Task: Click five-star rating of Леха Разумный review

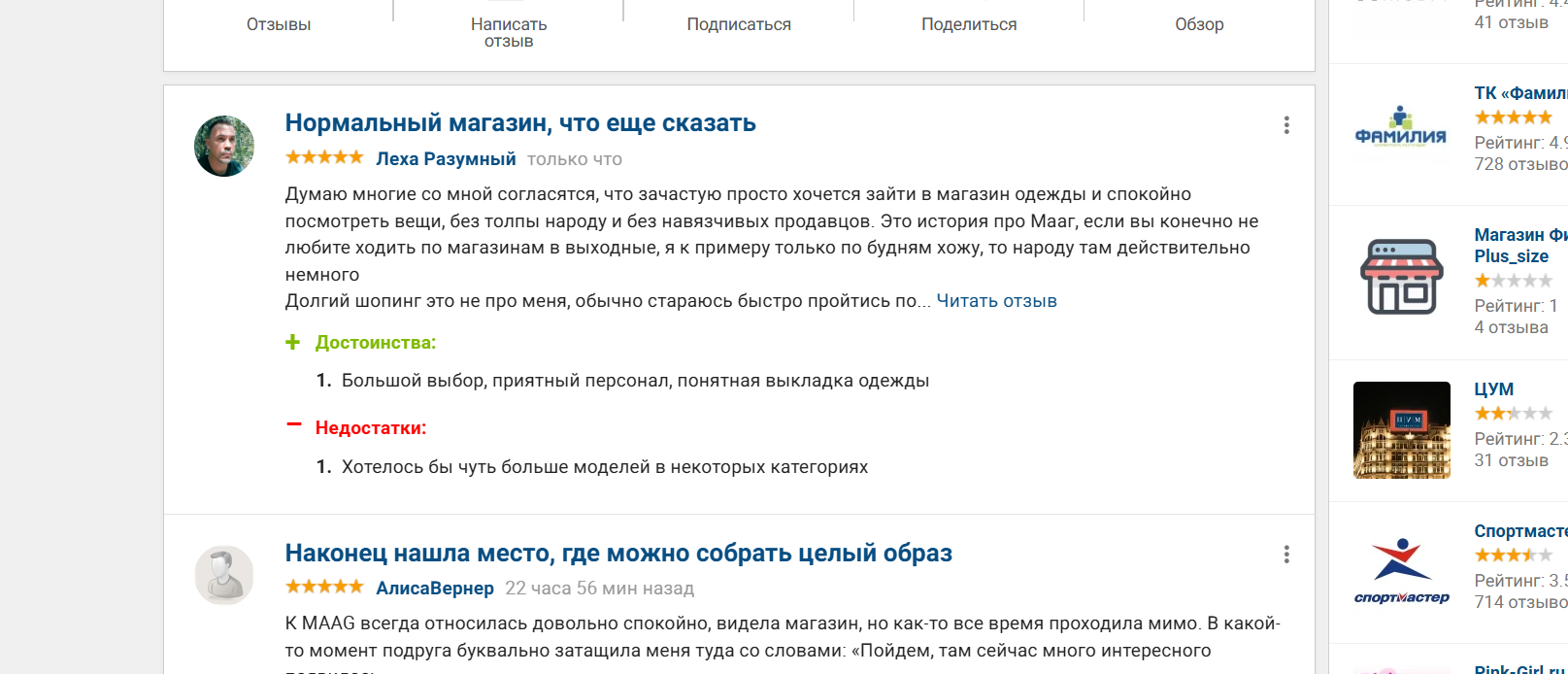Action: (x=324, y=157)
